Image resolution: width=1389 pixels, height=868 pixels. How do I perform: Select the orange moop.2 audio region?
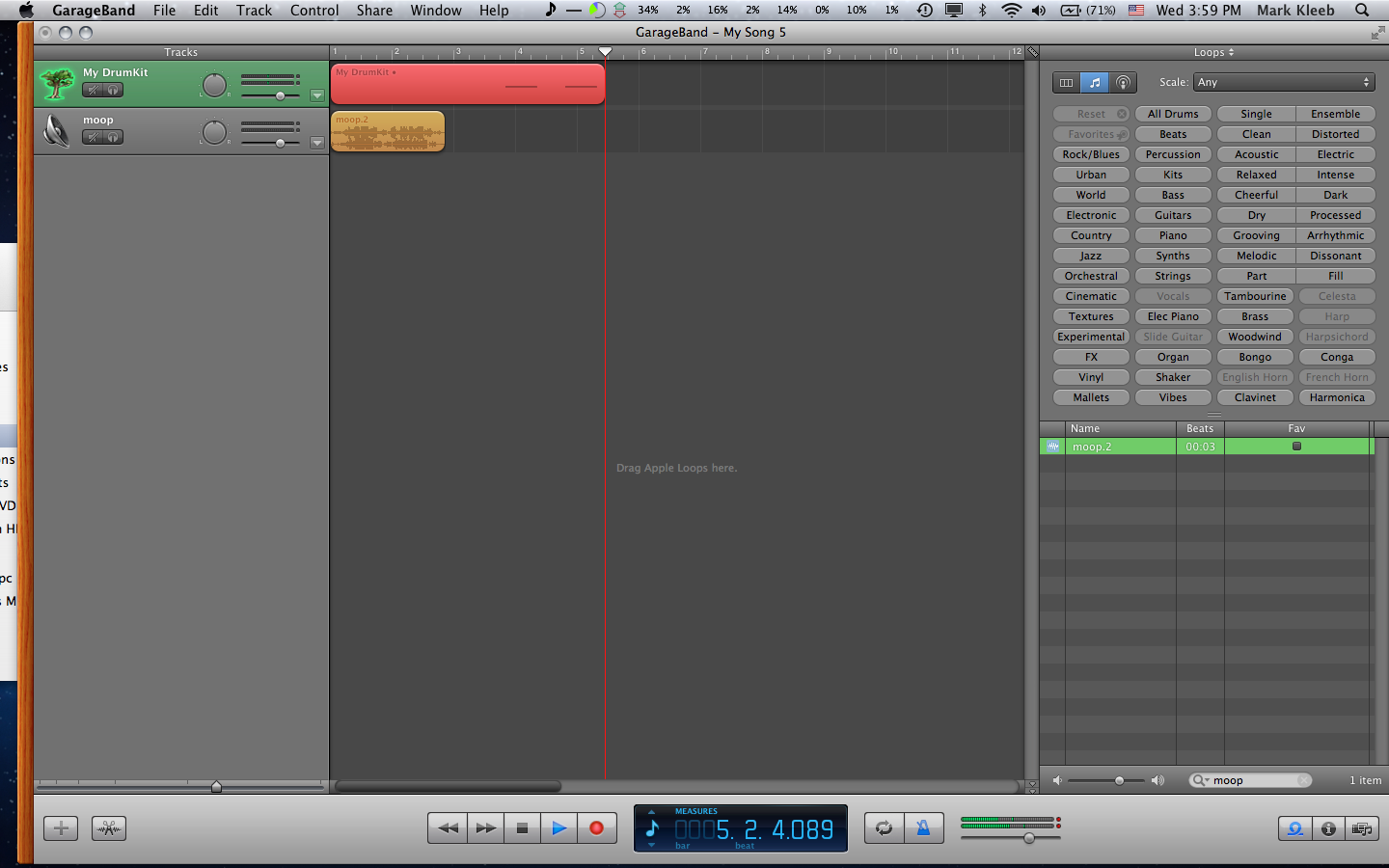coord(388,131)
